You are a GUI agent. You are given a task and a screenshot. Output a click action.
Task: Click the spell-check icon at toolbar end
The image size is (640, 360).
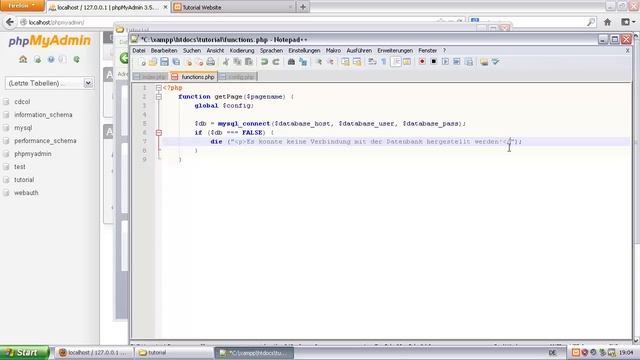coord(496,62)
